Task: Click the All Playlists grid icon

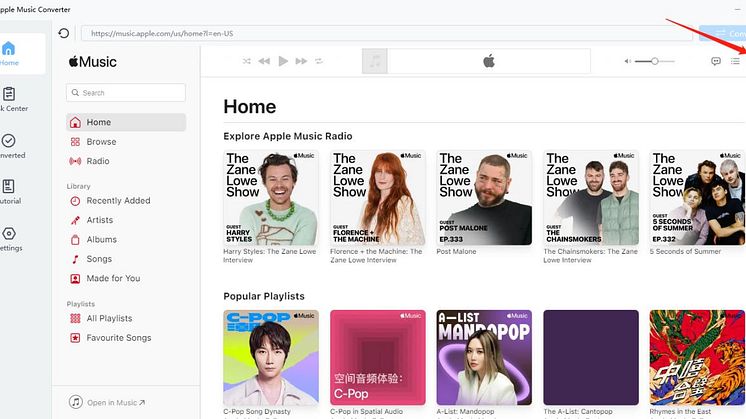Action: (75, 318)
